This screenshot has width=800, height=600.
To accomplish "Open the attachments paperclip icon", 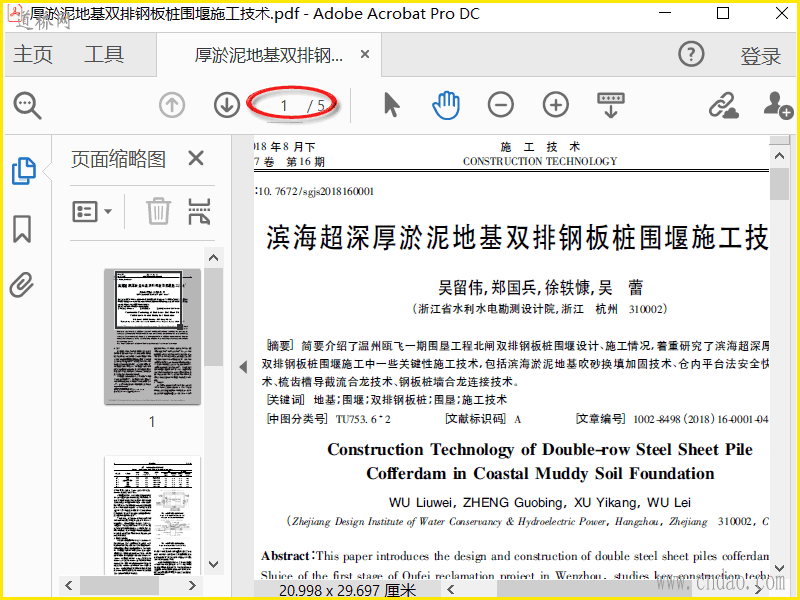I will point(22,285).
